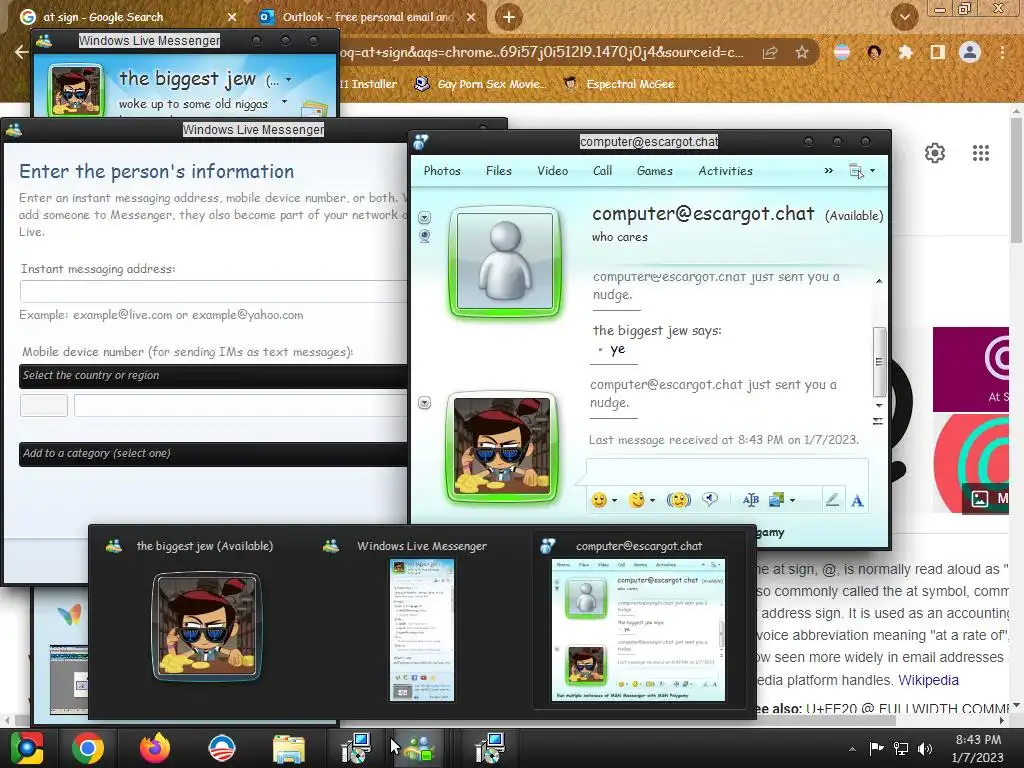Image resolution: width=1024 pixels, height=768 pixels.
Task: Switch to the Outlook browser tab
Action: click(x=367, y=17)
